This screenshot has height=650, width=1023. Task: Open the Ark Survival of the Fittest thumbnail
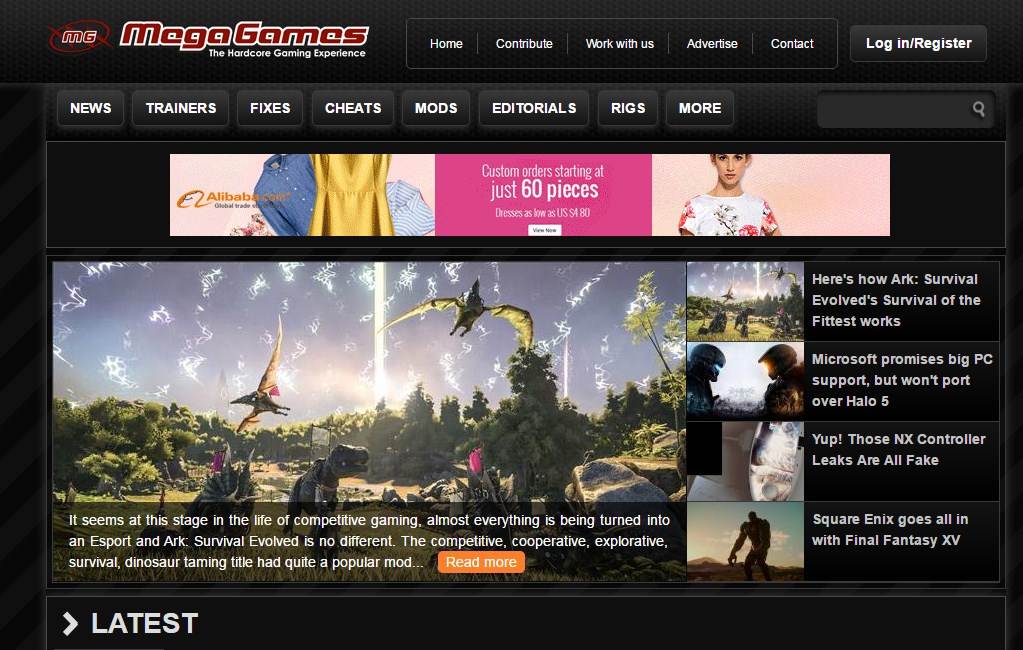click(745, 302)
